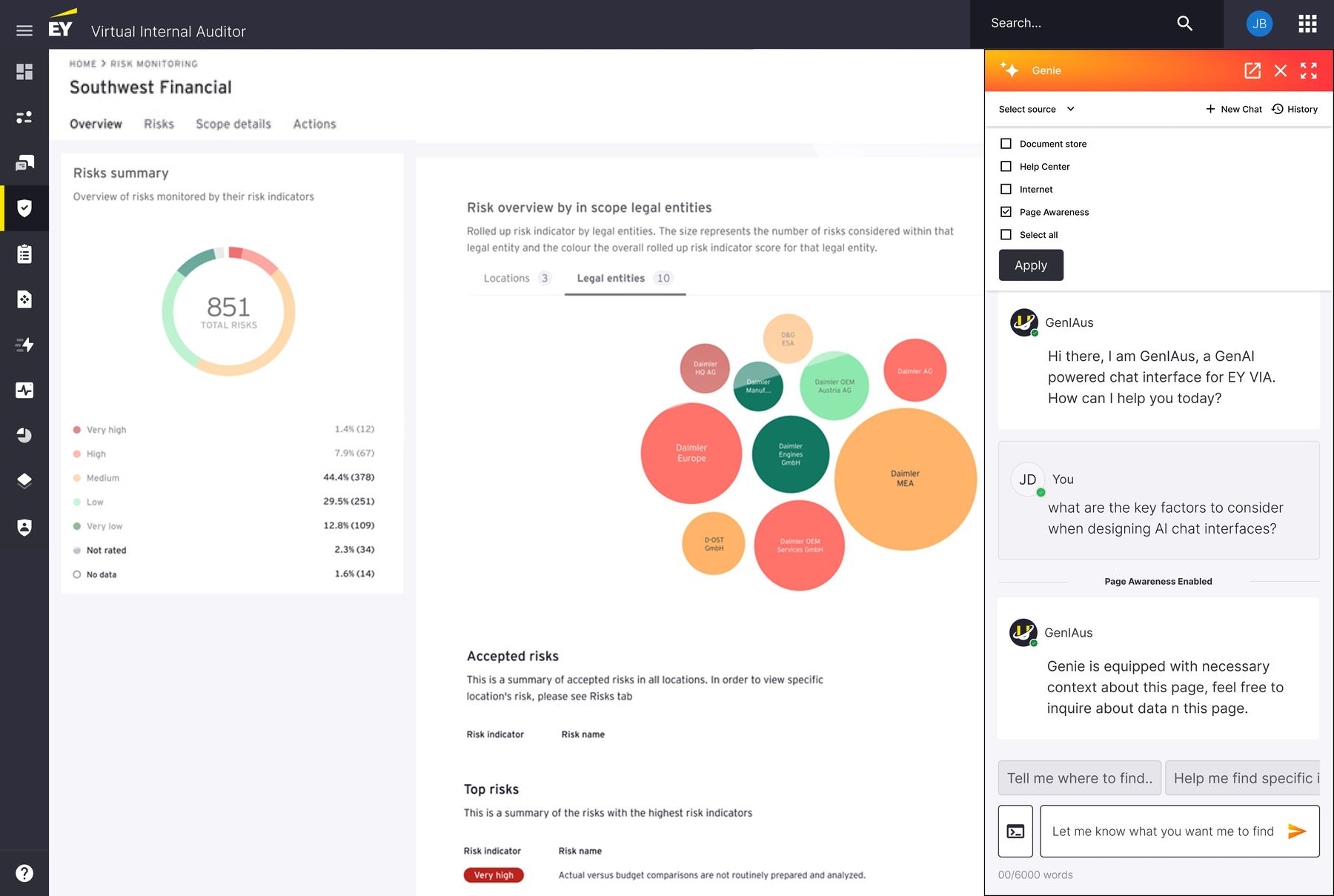Open the activity pulse sidebar icon
Image resolution: width=1334 pixels, height=896 pixels.
click(24, 390)
